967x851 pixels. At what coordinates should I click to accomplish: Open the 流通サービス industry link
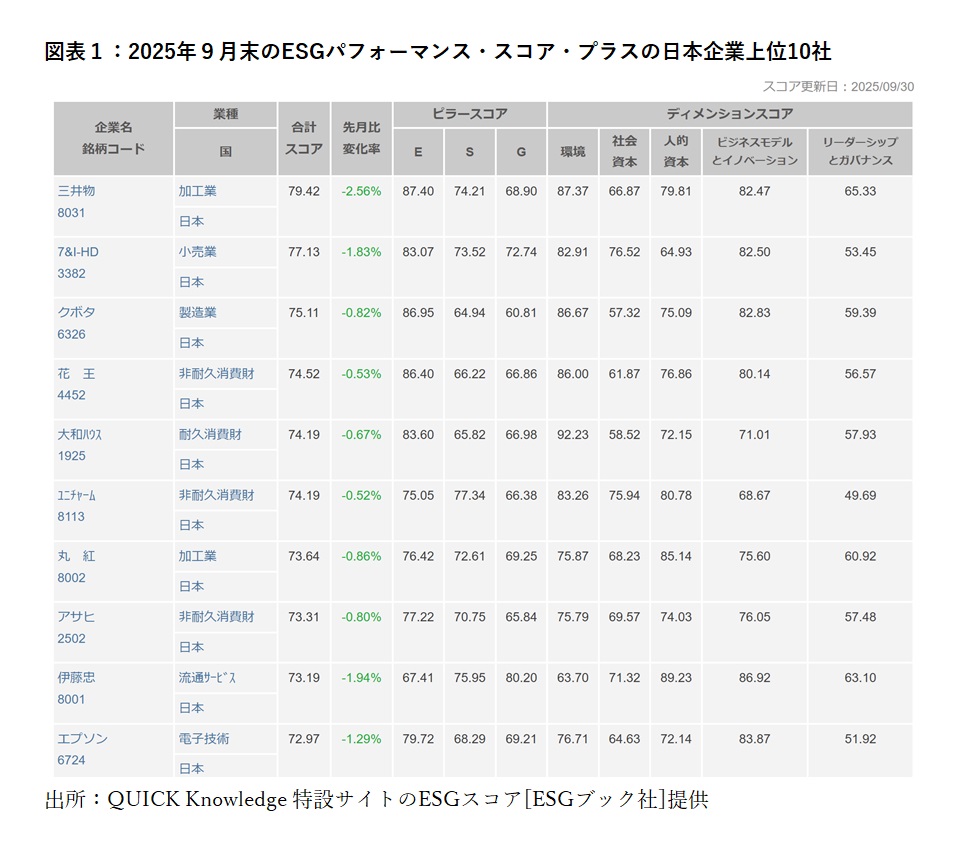[x=208, y=678]
